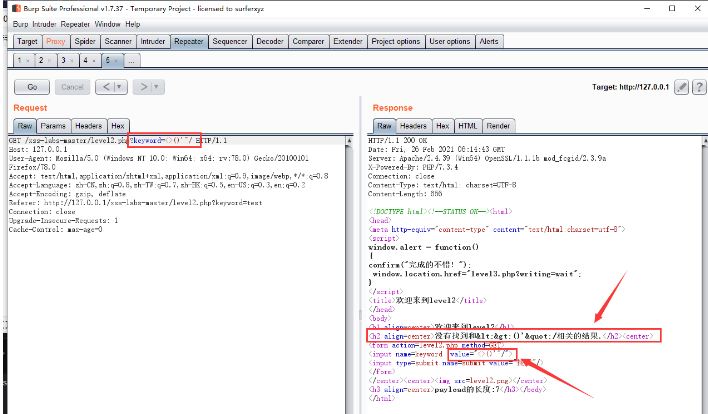Close Repeater tab 3 with its x
Image resolution: width=708 pixels, height=414 pixels.
72,60
